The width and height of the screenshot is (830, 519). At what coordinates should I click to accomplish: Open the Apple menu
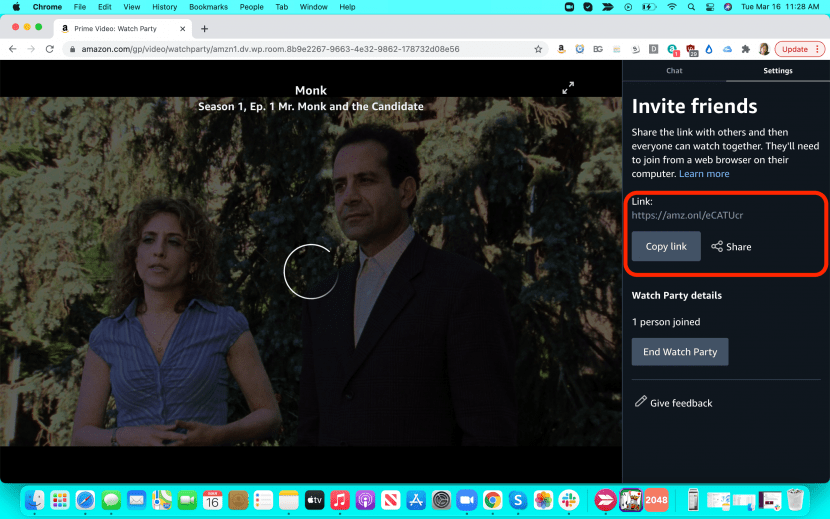pyautogui.click(x=16, y=7)
